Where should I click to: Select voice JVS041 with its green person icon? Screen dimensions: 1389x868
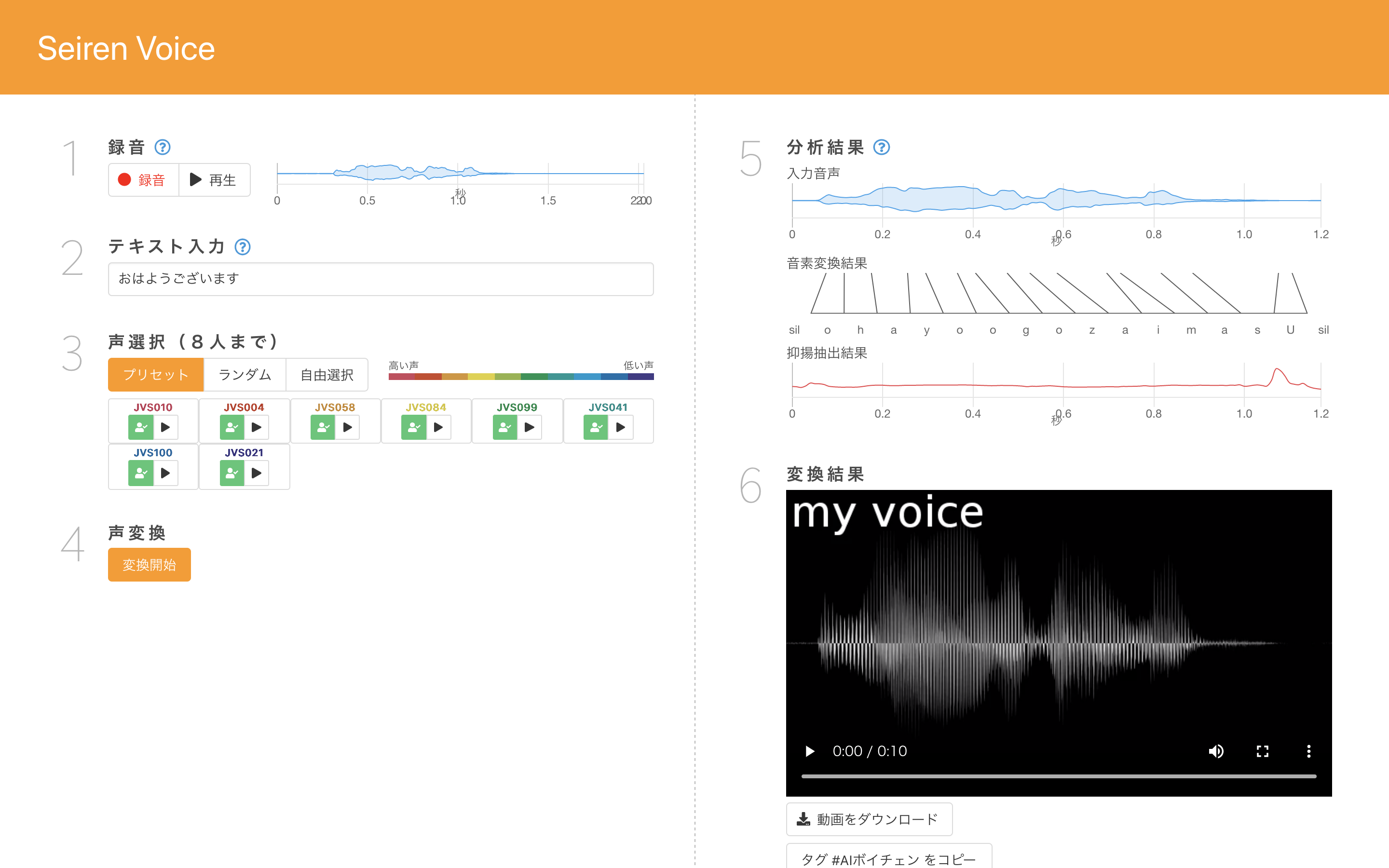pos(595,427)
